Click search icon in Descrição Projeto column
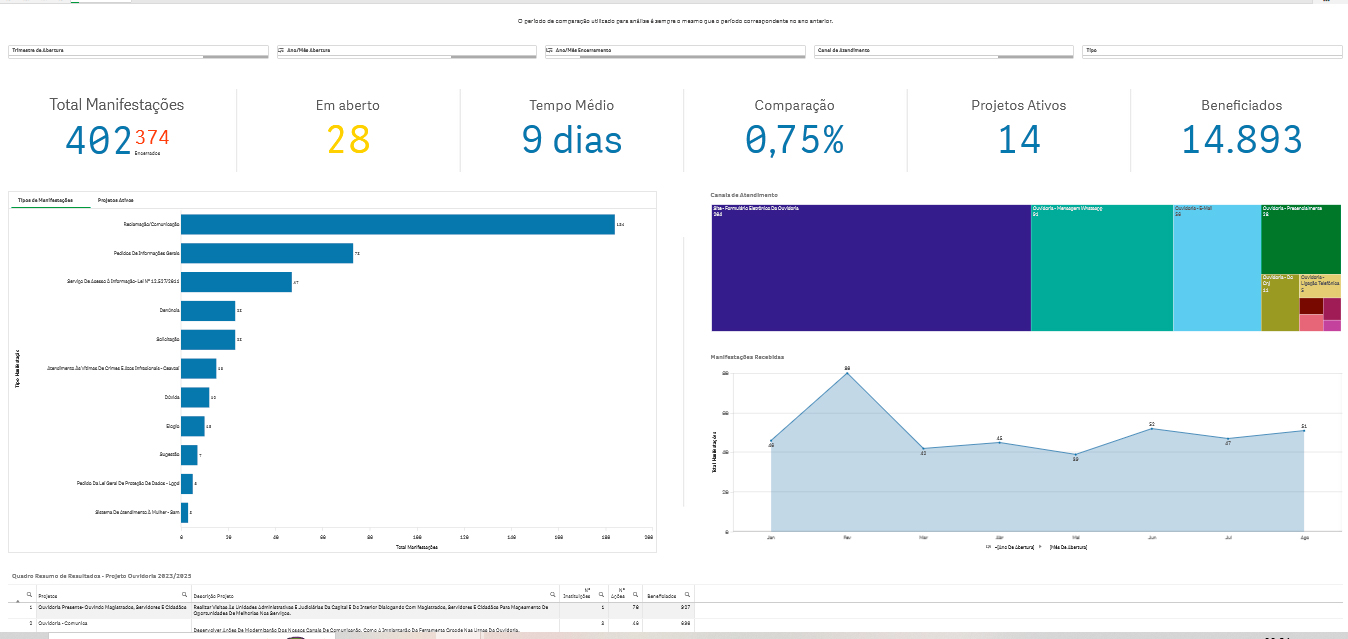 pyautogui.click(x=554, y=594)
